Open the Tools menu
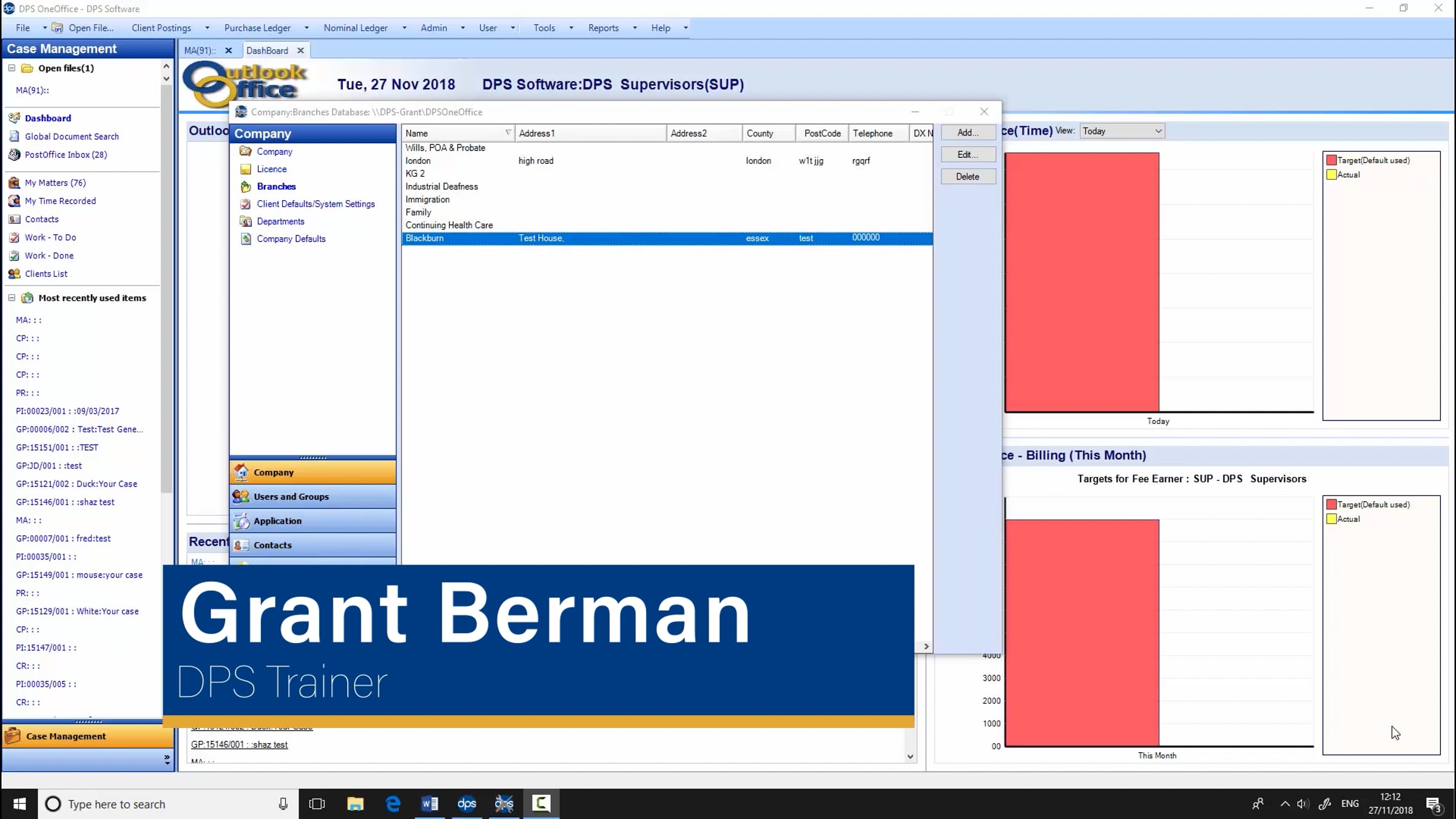 tap(544, 28)
